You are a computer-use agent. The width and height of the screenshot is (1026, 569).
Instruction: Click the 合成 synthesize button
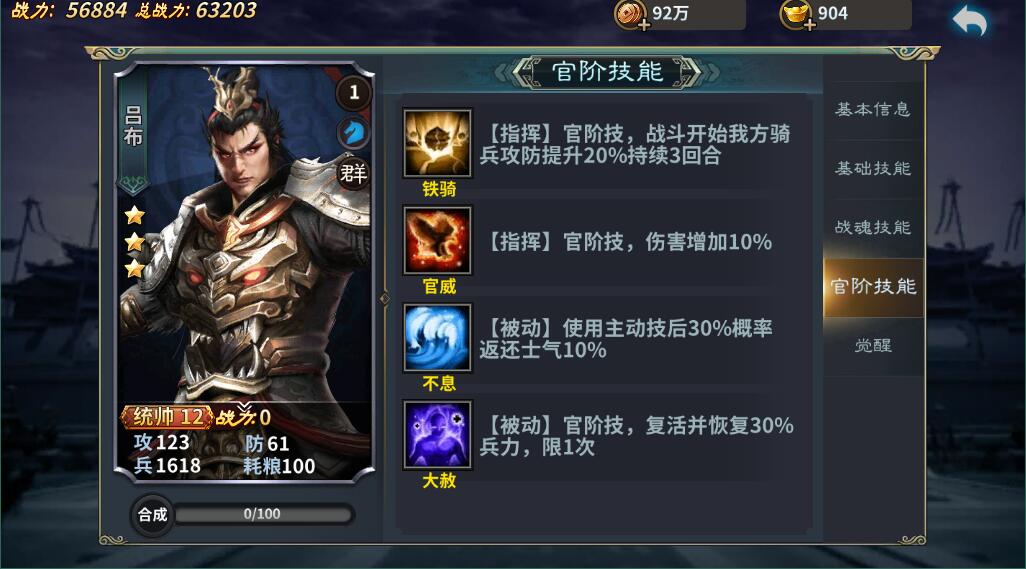[x=152, y=515]
